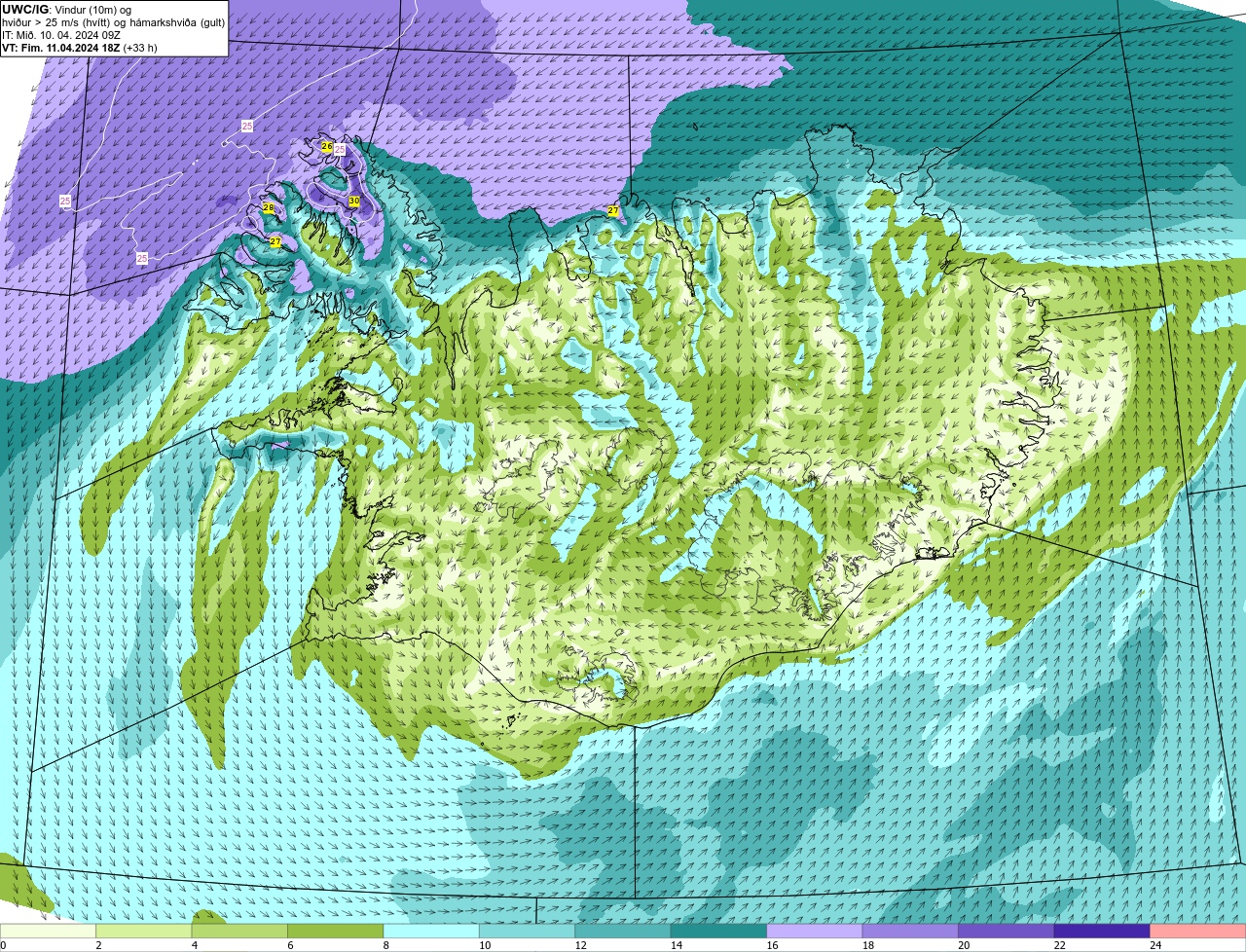Click the white 25 contour label beside yellow 26
The image size is (1246, 952).
tap(340, 150)
